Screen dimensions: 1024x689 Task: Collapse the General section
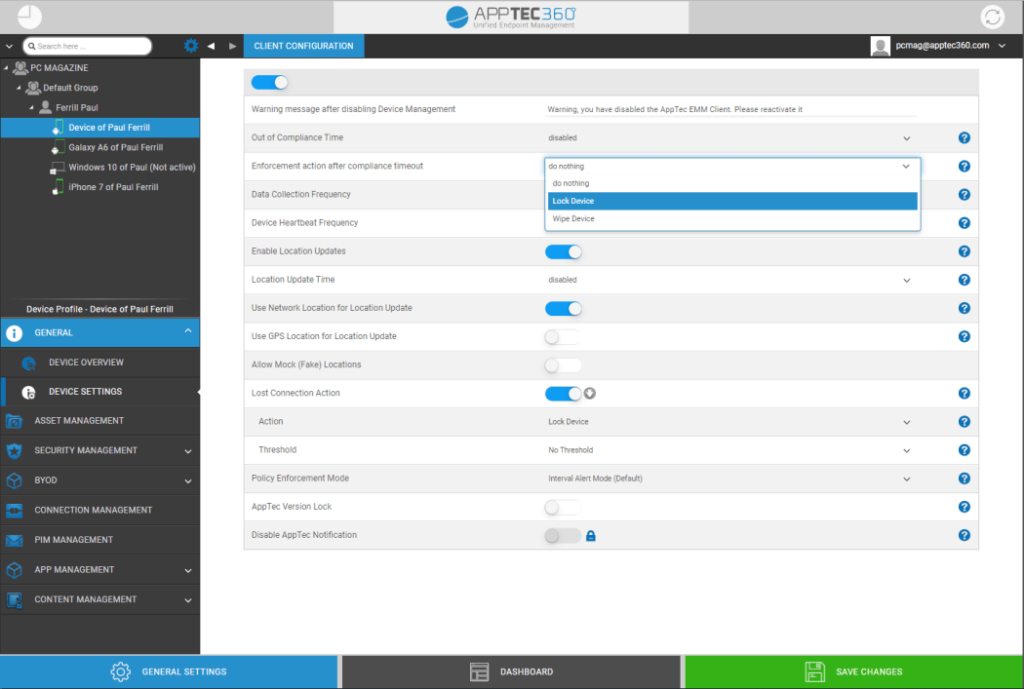[188, 331]
